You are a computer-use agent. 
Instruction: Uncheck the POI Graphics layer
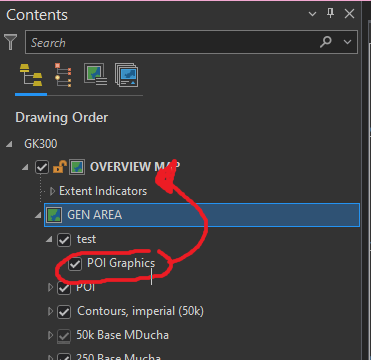pos(75,264)
